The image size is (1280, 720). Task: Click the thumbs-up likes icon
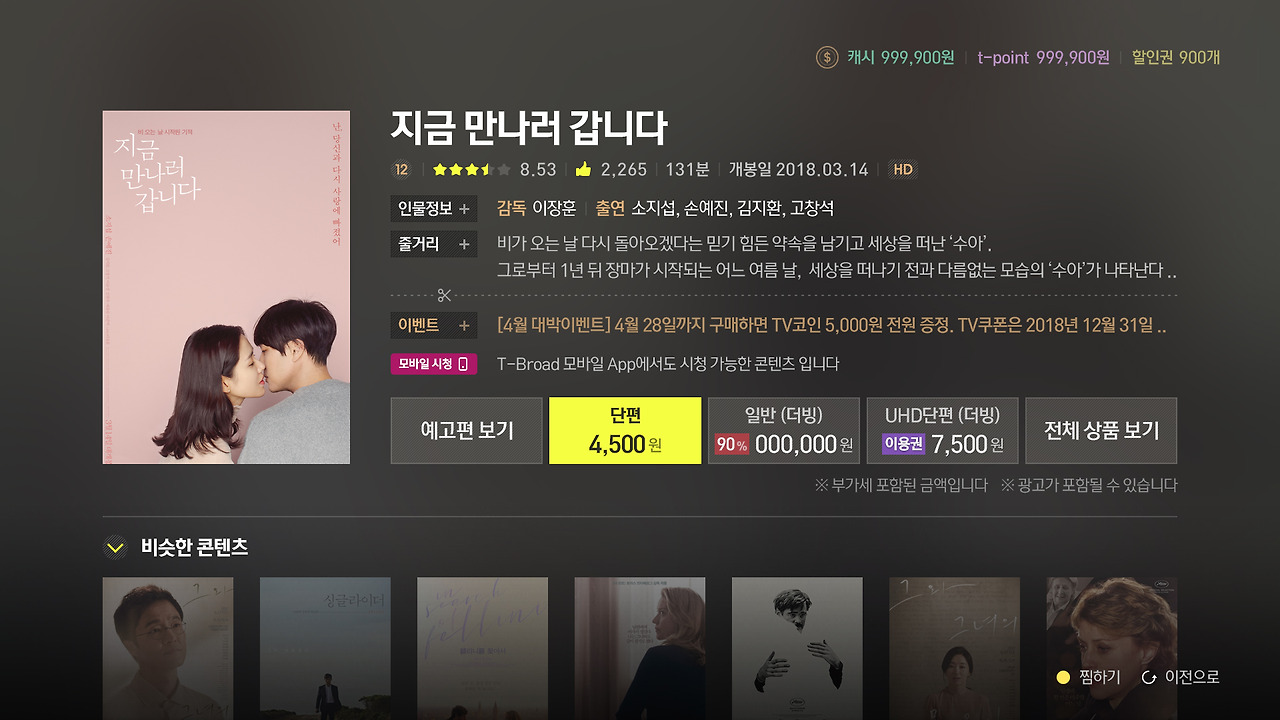583,169
